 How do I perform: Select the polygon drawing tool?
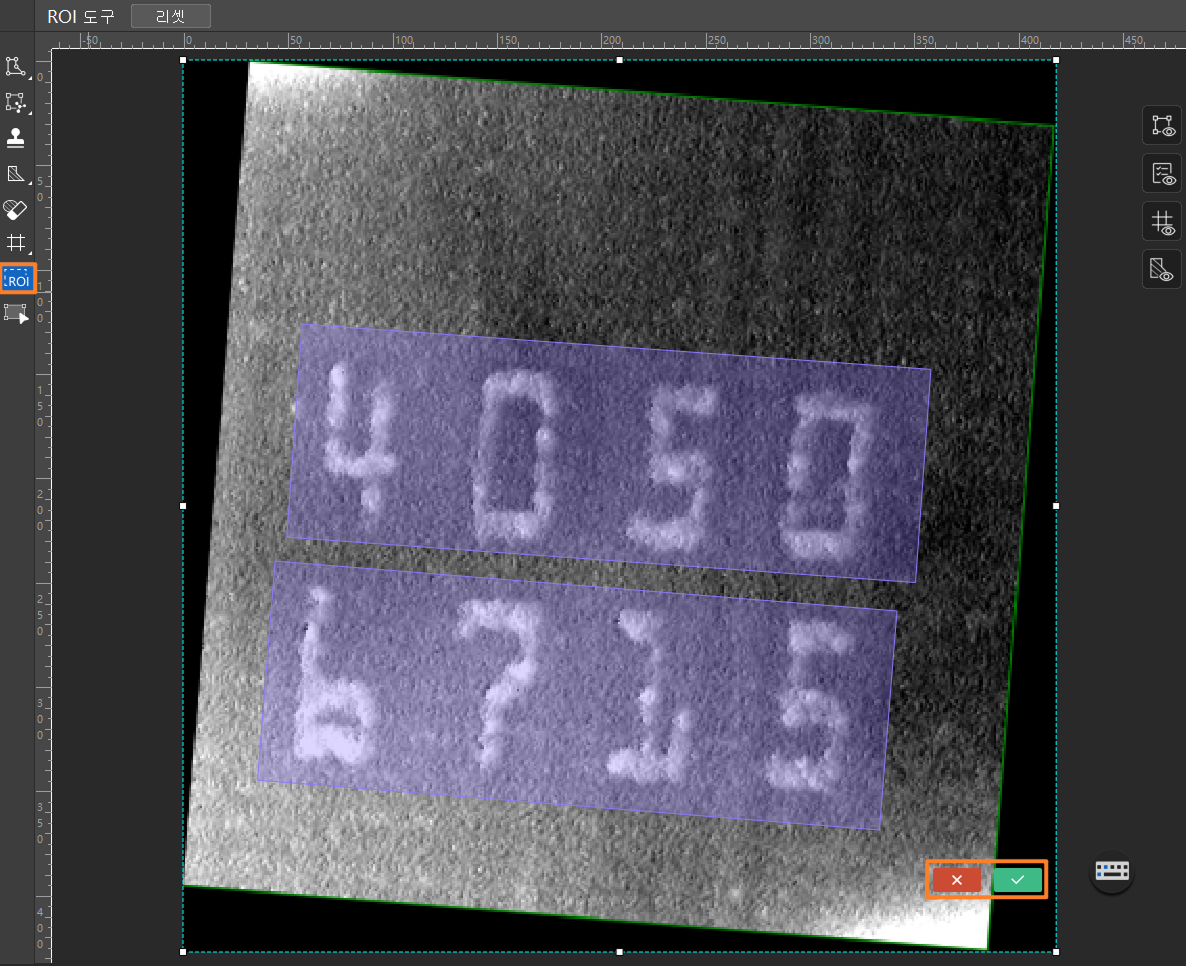pos(15,67)
